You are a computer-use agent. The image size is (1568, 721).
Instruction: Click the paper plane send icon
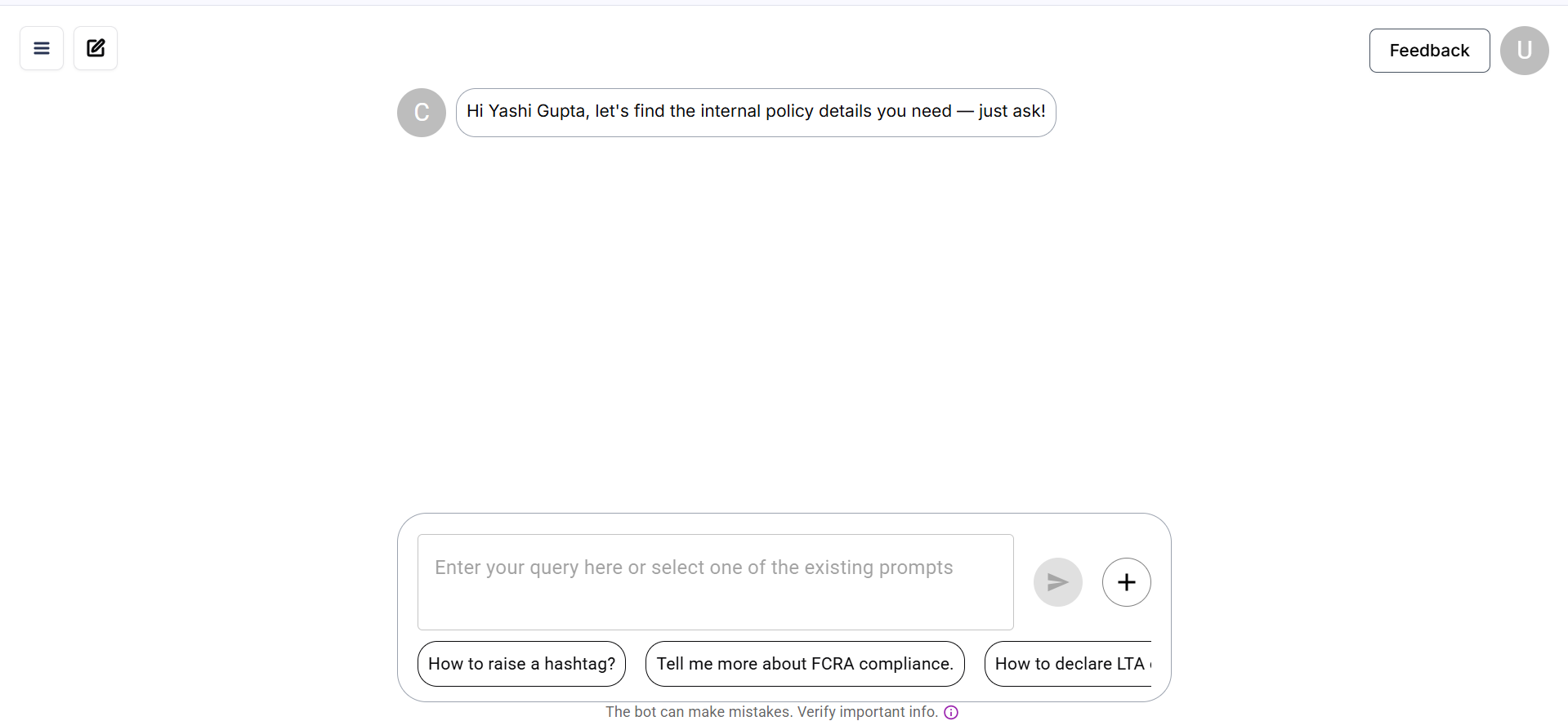pyautogui.click(x=1057, y=582)
